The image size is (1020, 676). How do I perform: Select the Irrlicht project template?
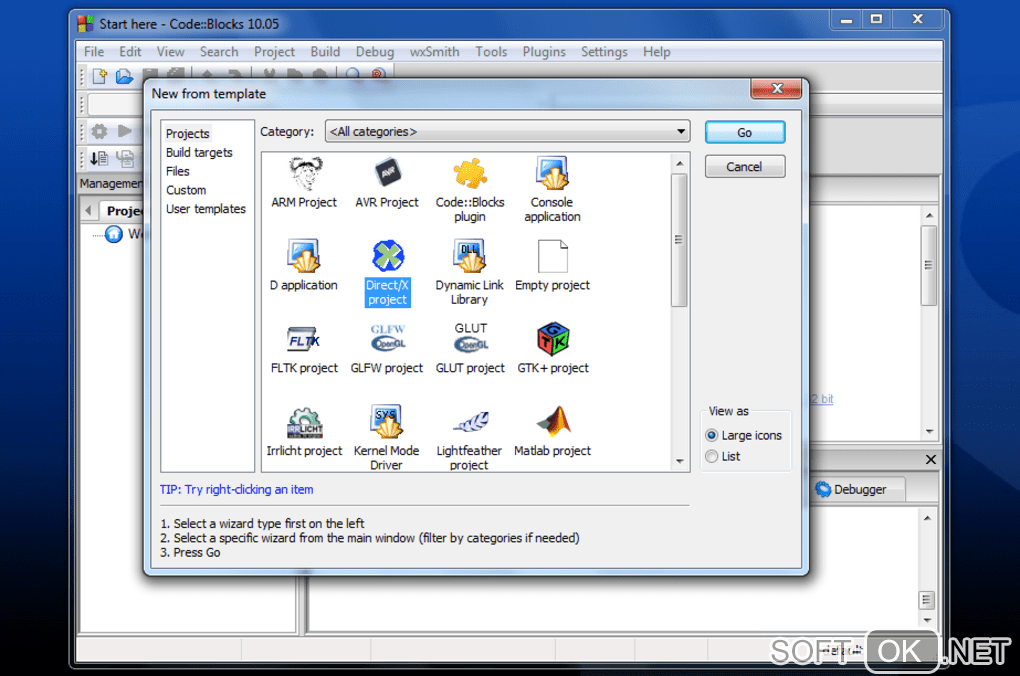[304, 431]
